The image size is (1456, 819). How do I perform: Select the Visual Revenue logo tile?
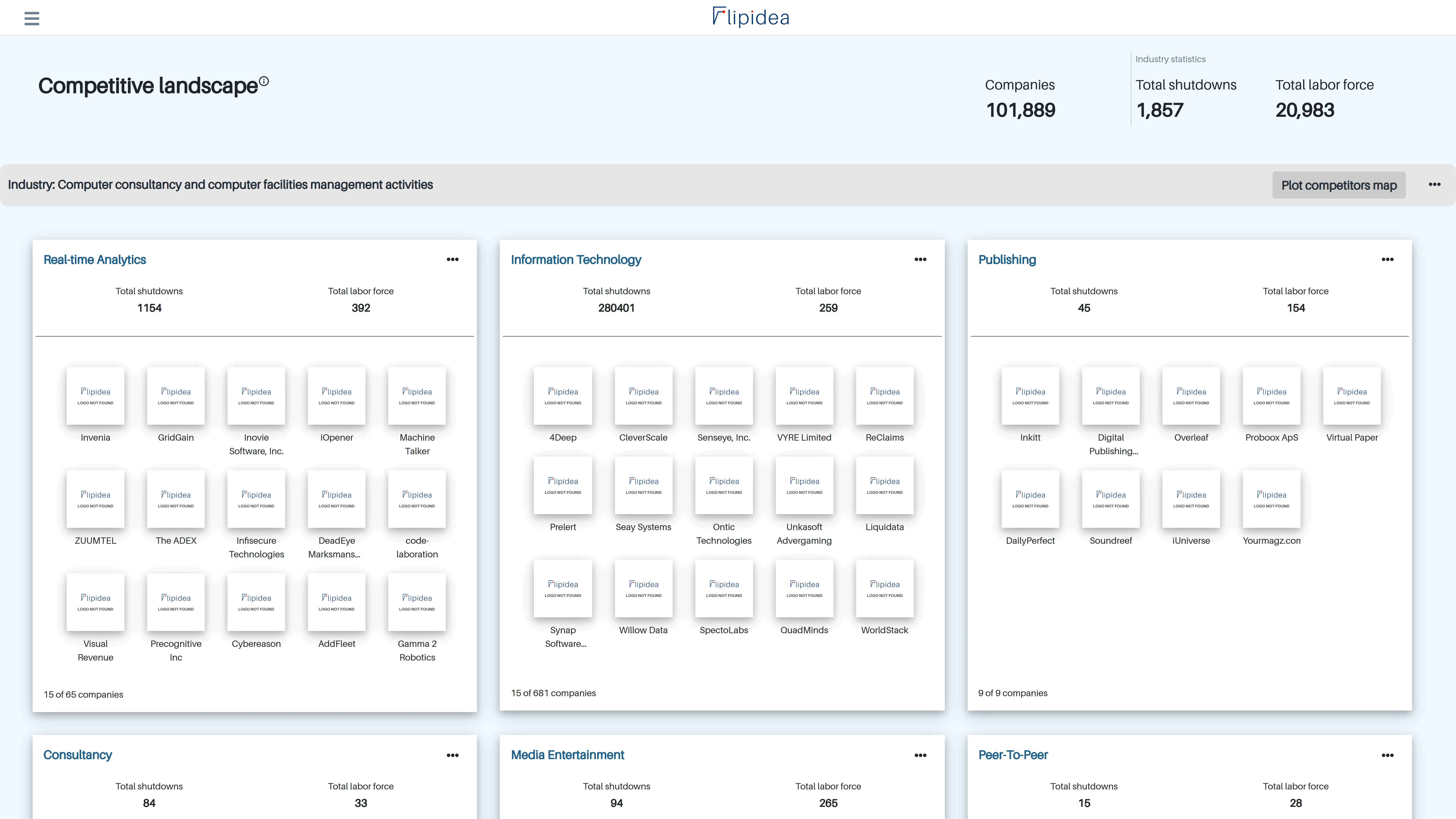96,602
